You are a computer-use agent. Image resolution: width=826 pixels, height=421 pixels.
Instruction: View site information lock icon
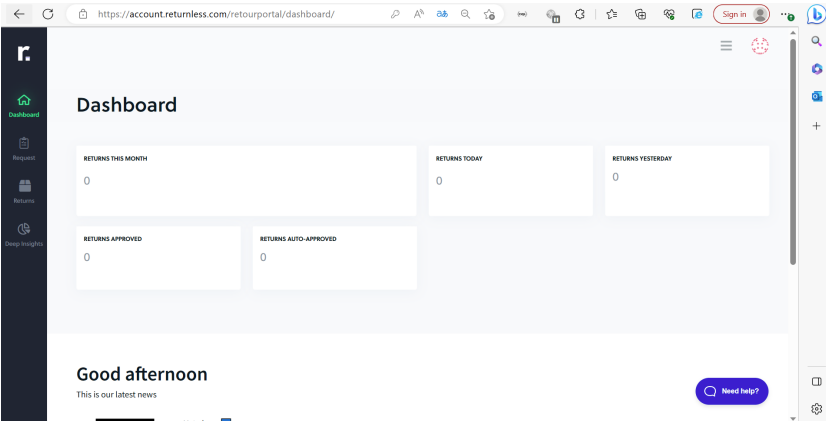tap(83, 14)
